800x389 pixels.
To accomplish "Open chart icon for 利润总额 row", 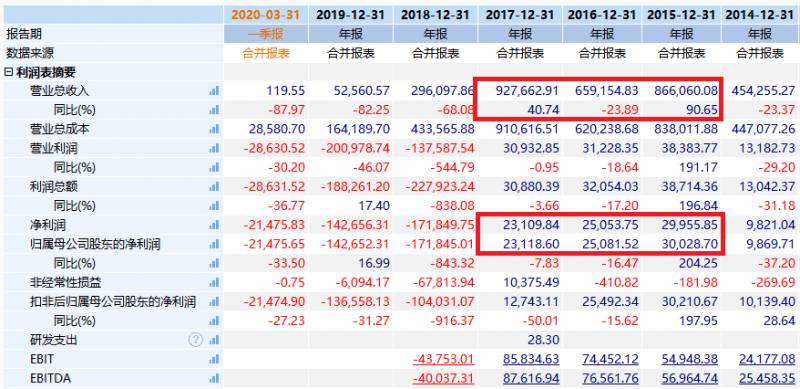I will click(x=214, y=187).
